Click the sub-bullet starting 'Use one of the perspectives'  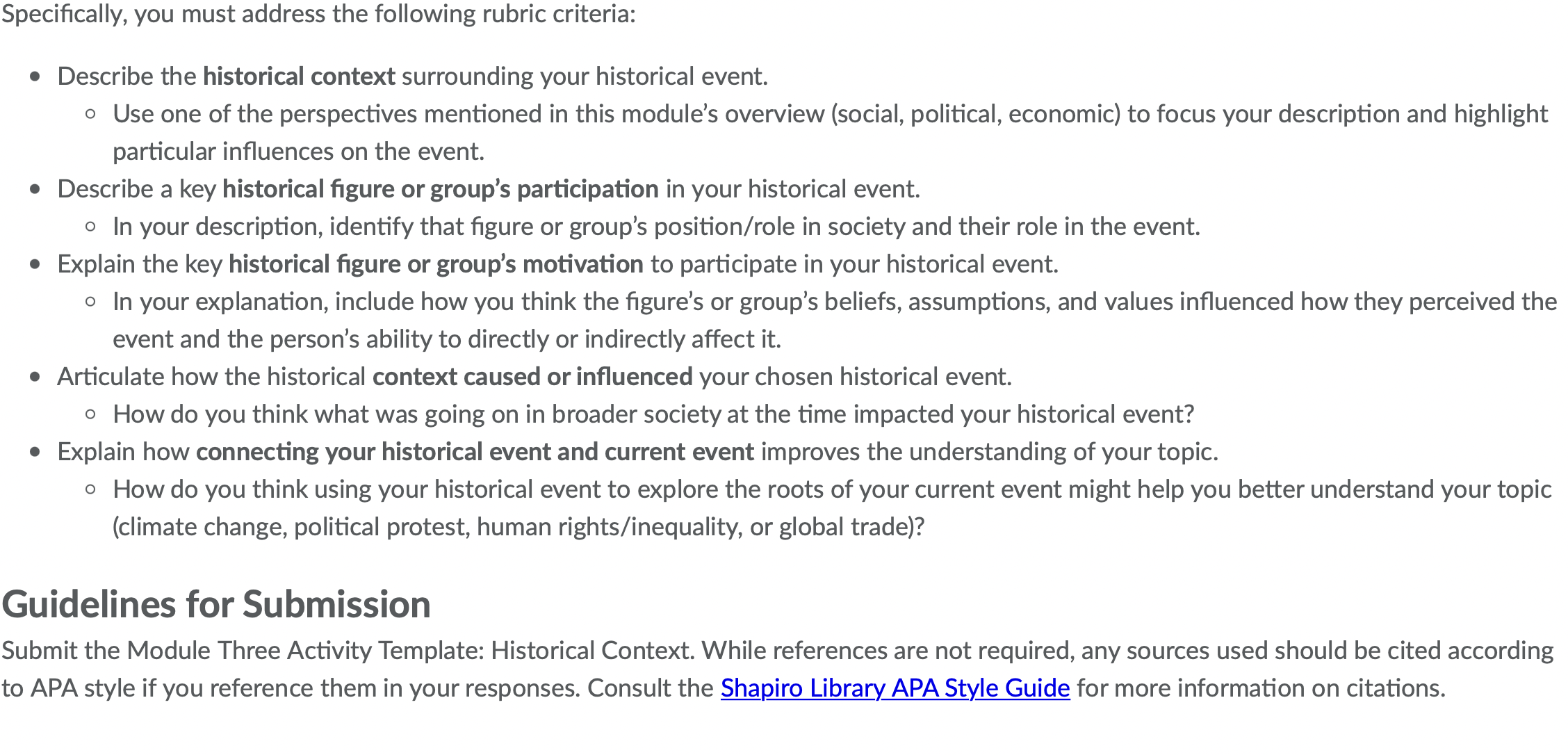coord(831,132)
